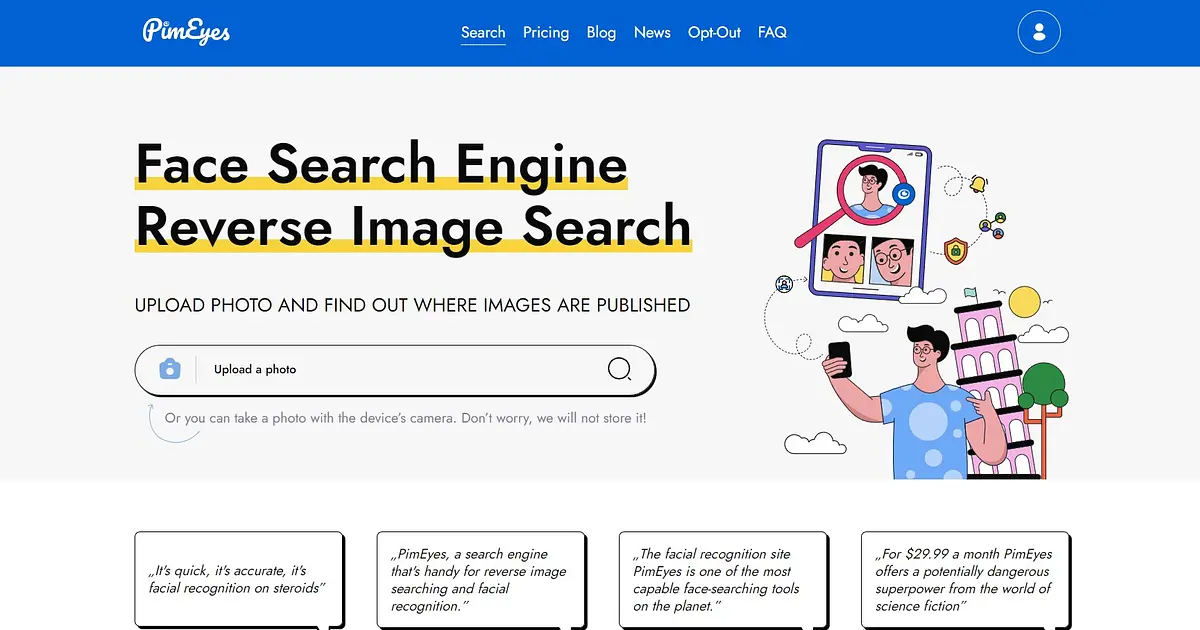
Task: Click the 'most capable face-searching tools' quote card
Action: [x=724, y=580]
